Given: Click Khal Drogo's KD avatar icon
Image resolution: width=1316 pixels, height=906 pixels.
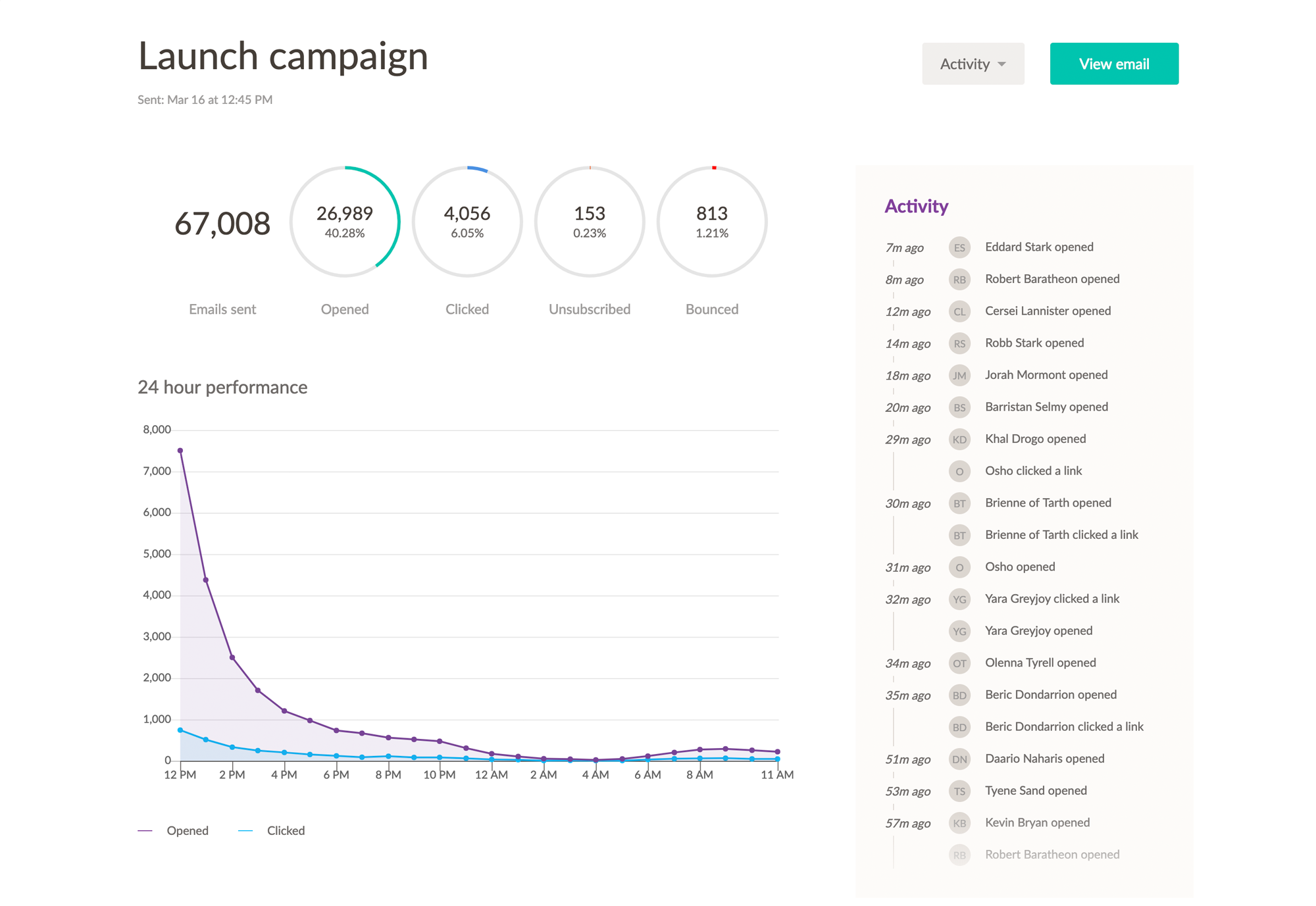Looking at the screenshot, I should point(959,440).
